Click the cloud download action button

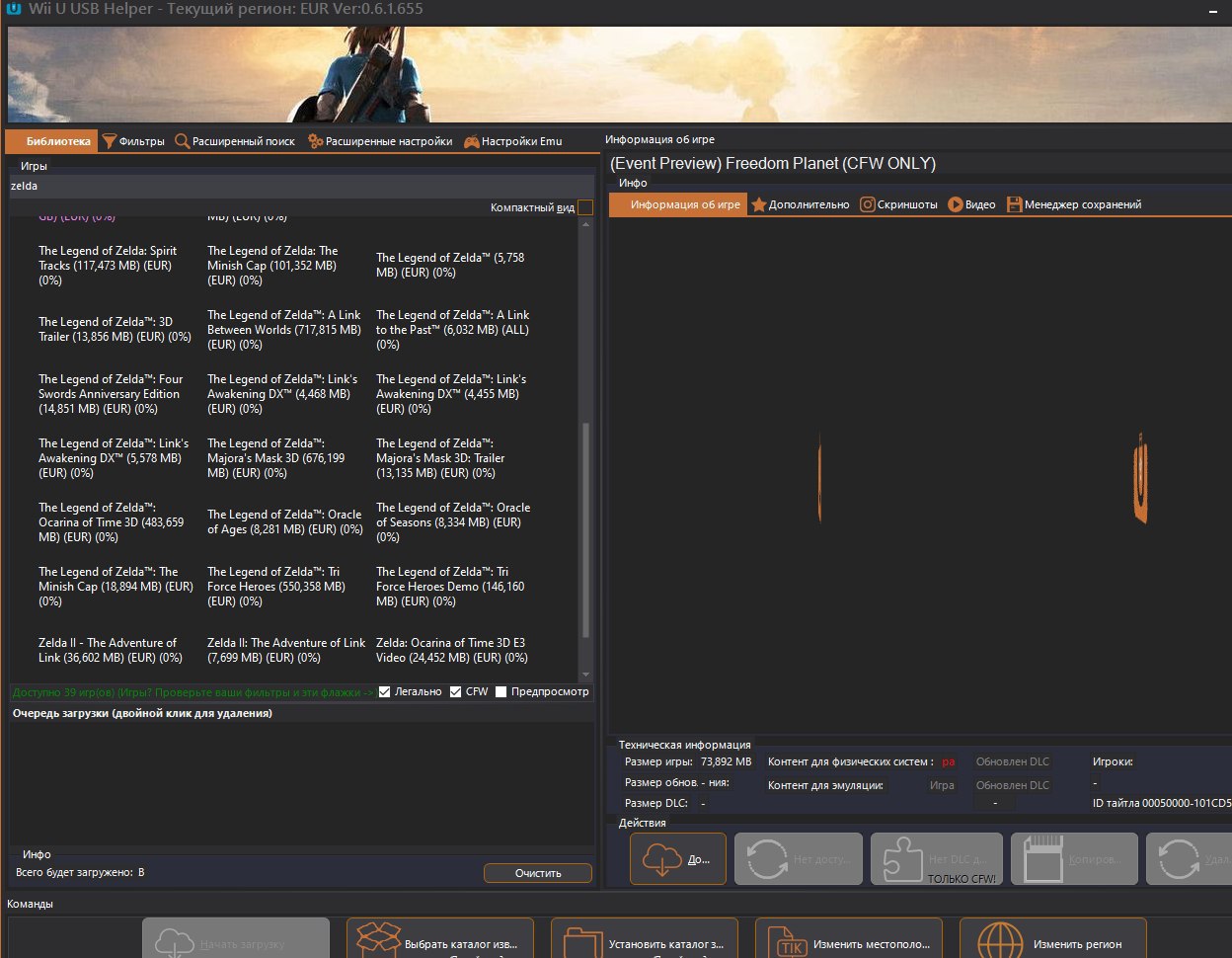(x=678, y=858)
